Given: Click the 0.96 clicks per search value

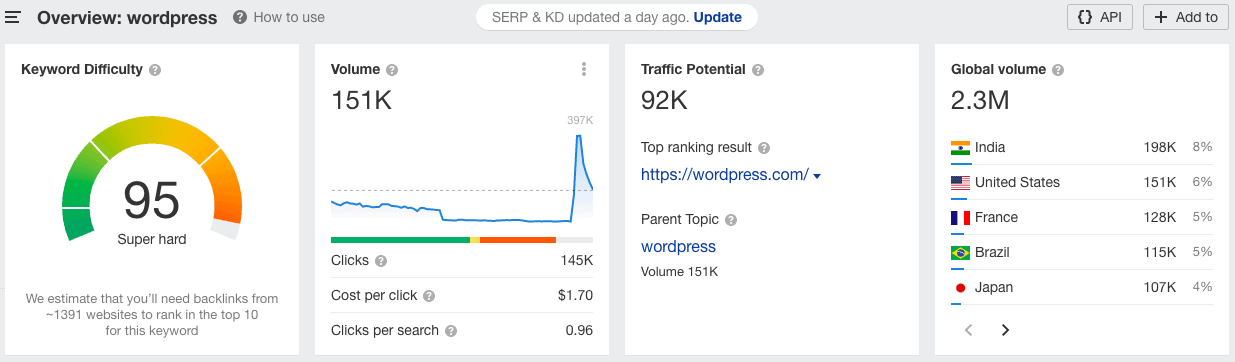Looking at the screenshot, I should [x=579, y=331].
